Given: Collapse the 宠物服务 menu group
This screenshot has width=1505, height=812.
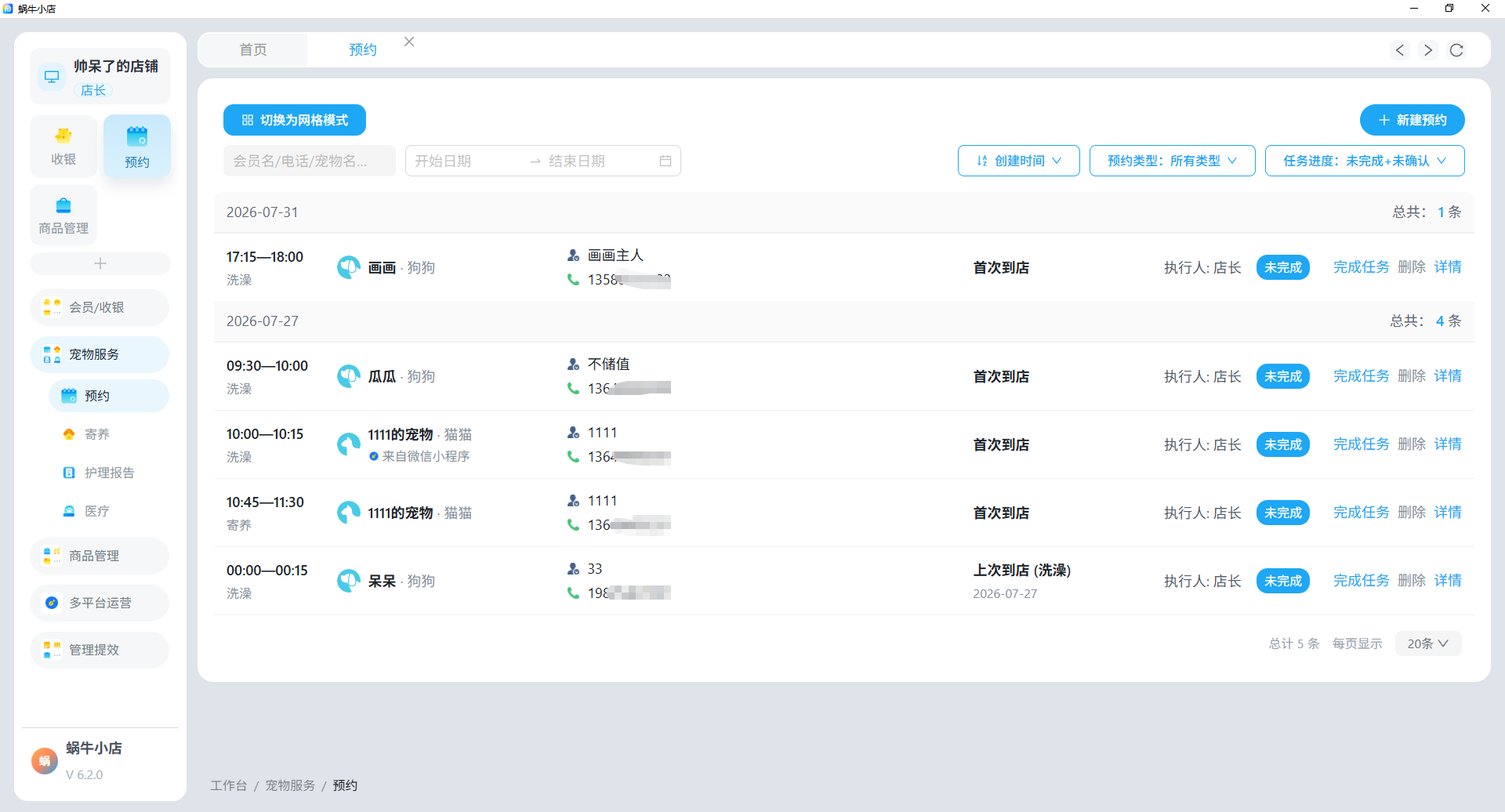Looking at the screenshot, I should tap(100, 354).
